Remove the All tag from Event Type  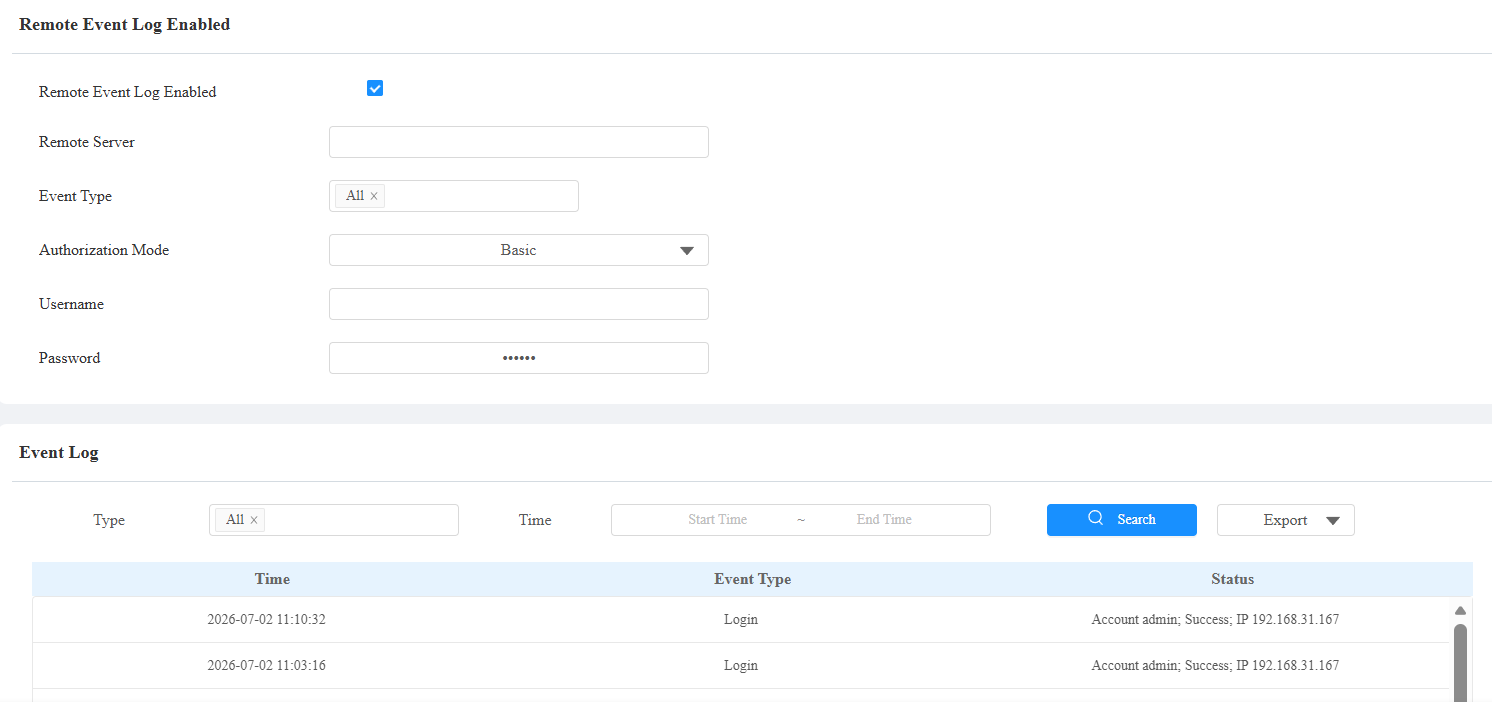click(x=374, y=196)
